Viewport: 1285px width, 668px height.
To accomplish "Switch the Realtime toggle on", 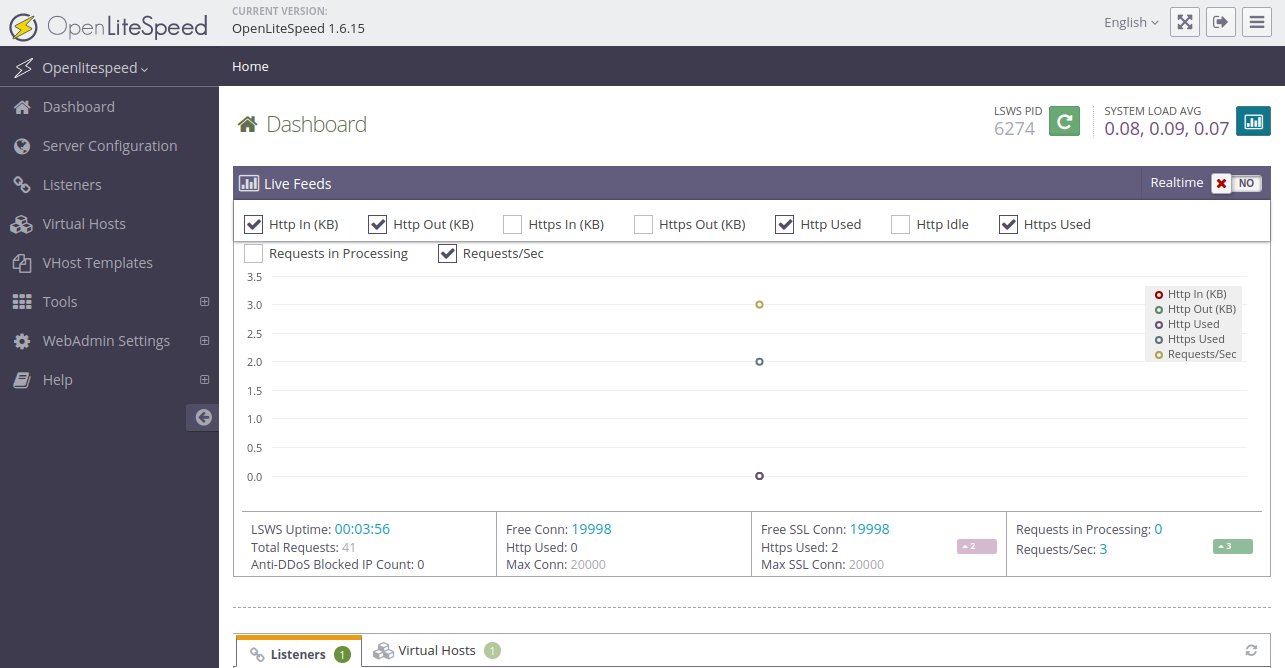I will pos(1237,184).
